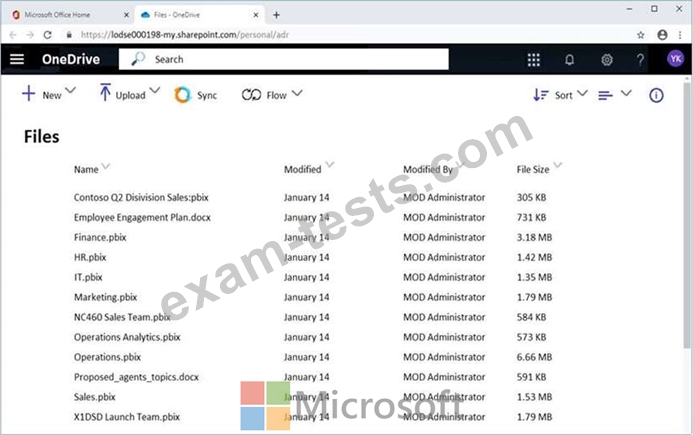Image resolution: width=693 pixels, height=435 pixels.
Task: Open the browser three-dot menu
Action: click(x=680, y=35)
